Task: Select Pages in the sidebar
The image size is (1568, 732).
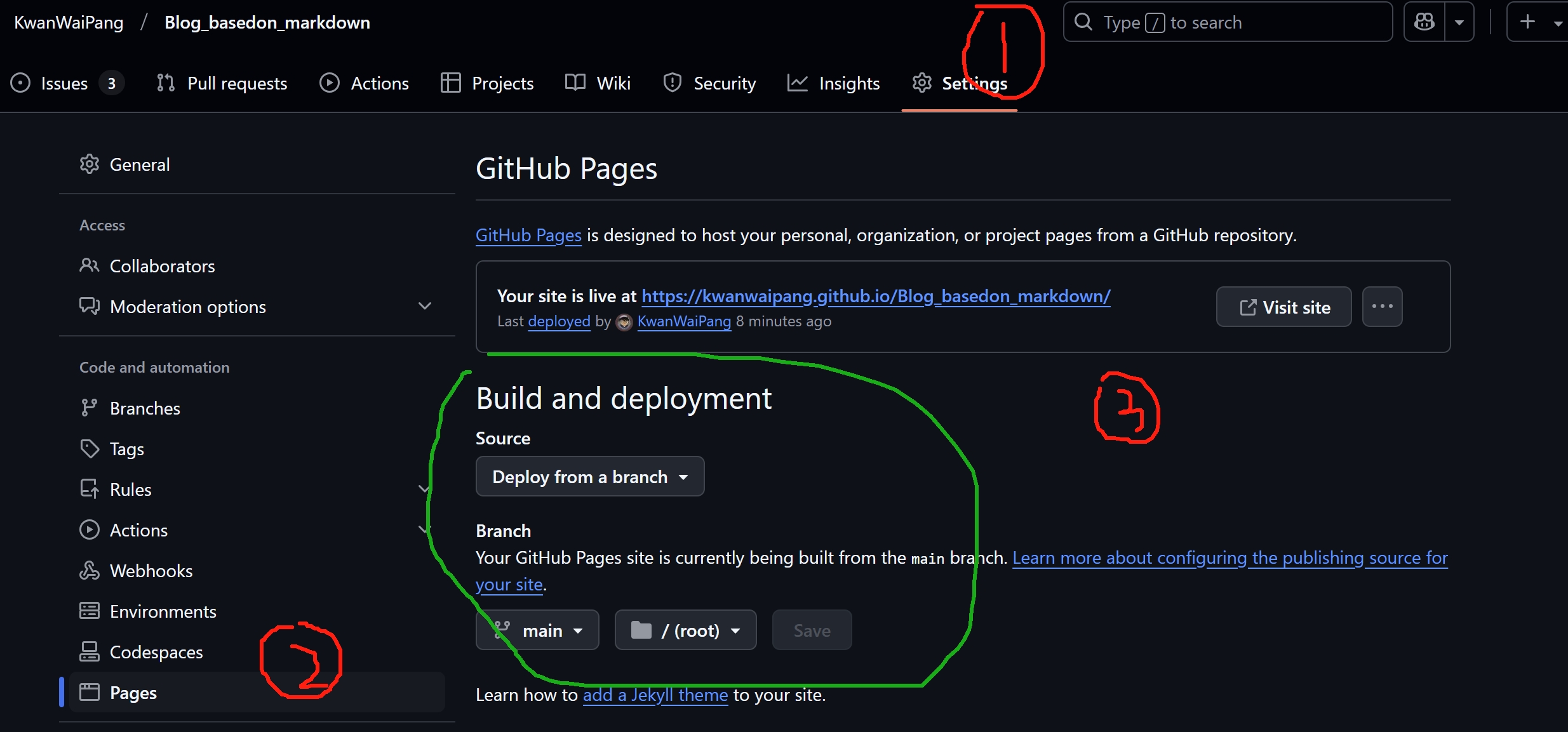Action: 257,692
